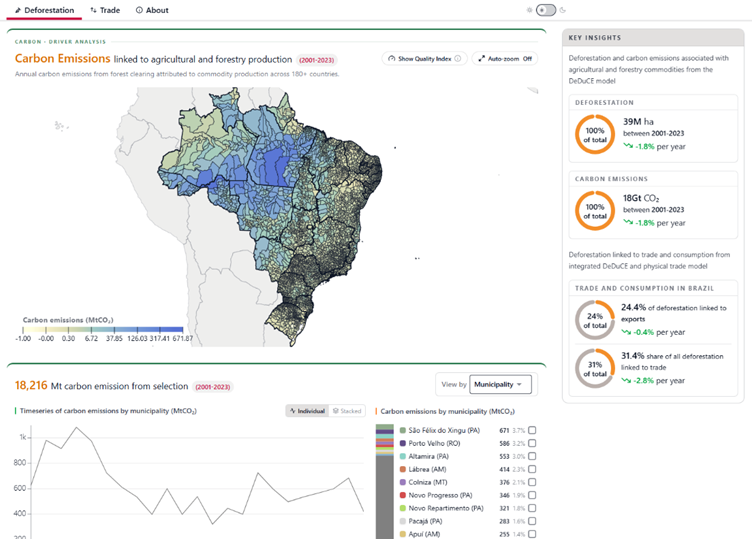Click the Individual line chart icon
752x539 pixels.
[x=293, y=411]
